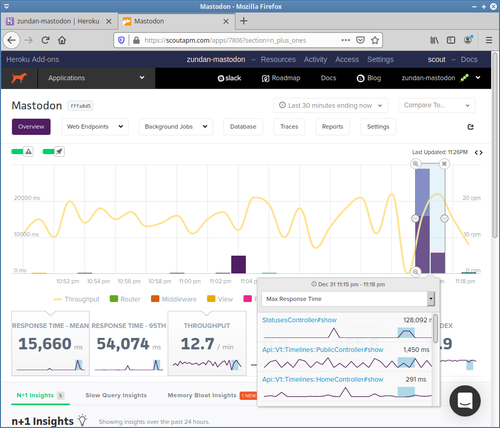This screenshot has height=428, width=500.
Task: Zoom in with top magnifier on selection
Action: pyautogui.click(x=415, y=164)
